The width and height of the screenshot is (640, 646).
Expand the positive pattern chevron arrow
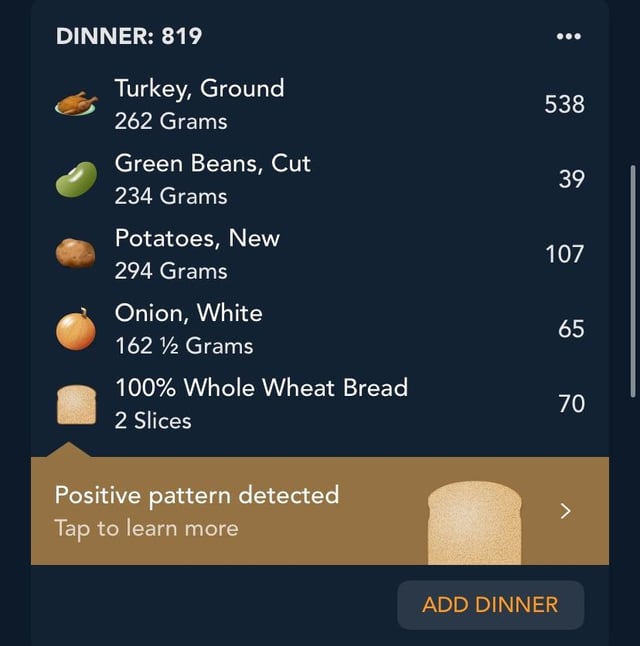pyautogui.click(x=566, y=511)
